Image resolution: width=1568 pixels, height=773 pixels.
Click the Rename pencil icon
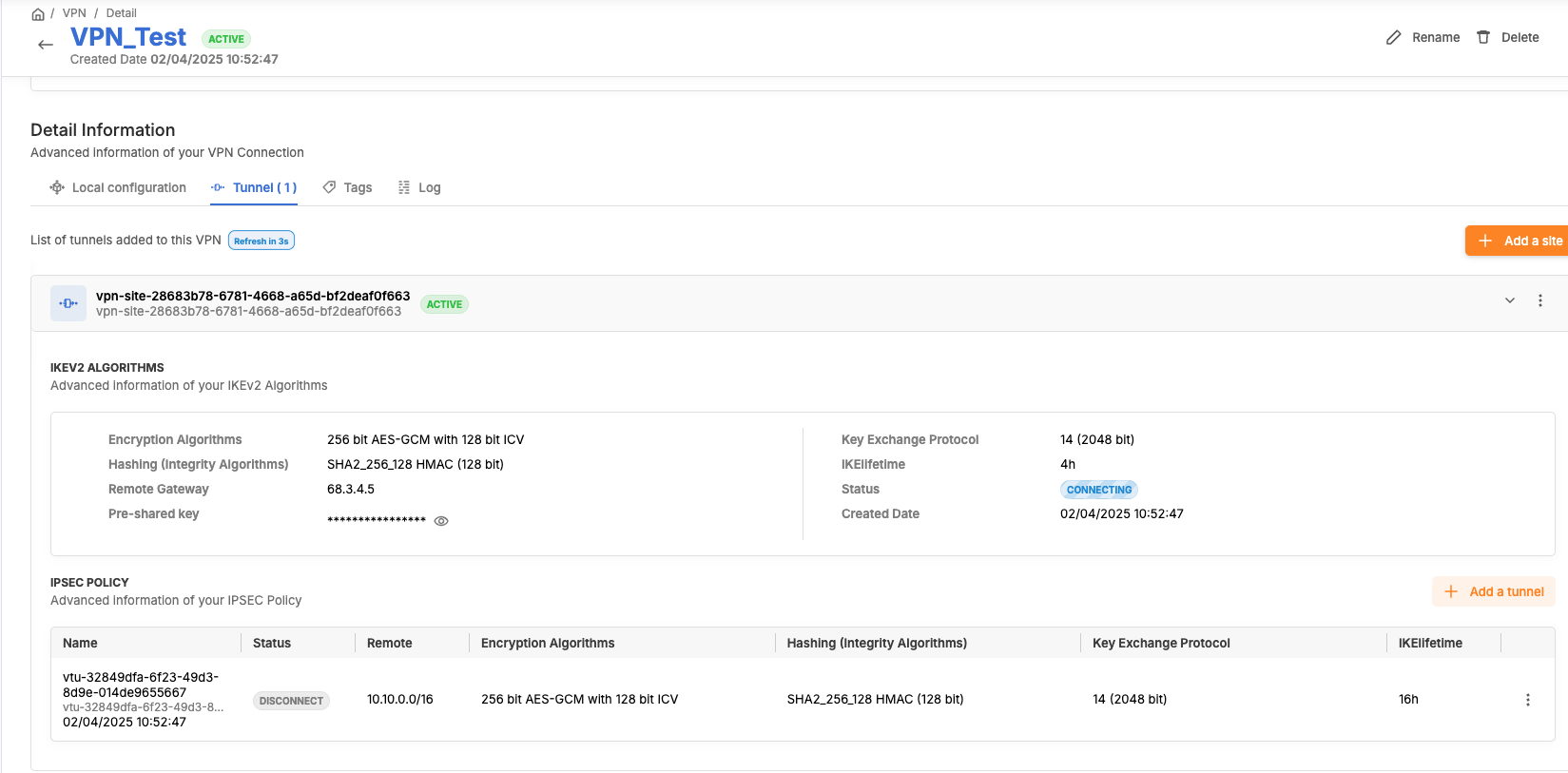(1393, 38)
